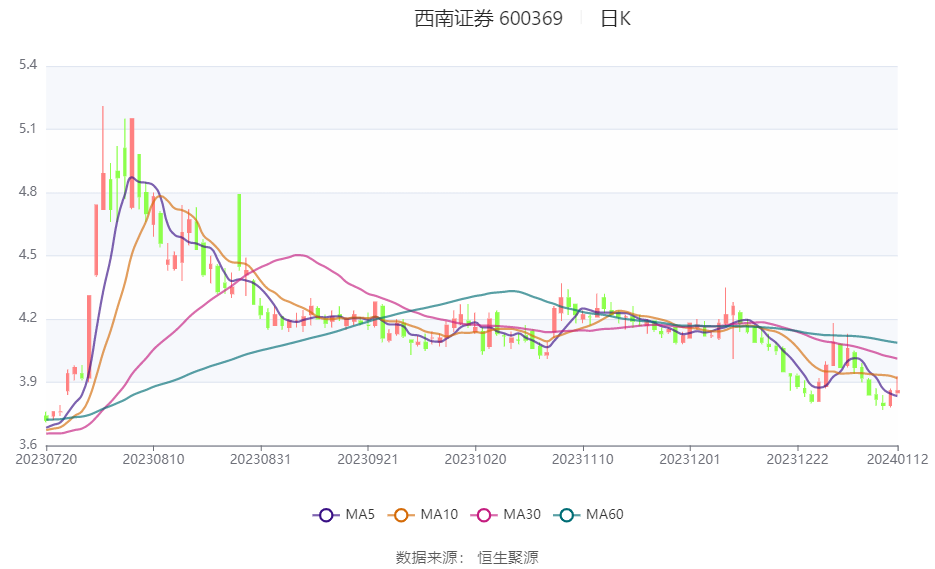The width and height of the screenshot is (935, 569).
Task: Click the y-axis value 5.1
Action: click(28, 128)
